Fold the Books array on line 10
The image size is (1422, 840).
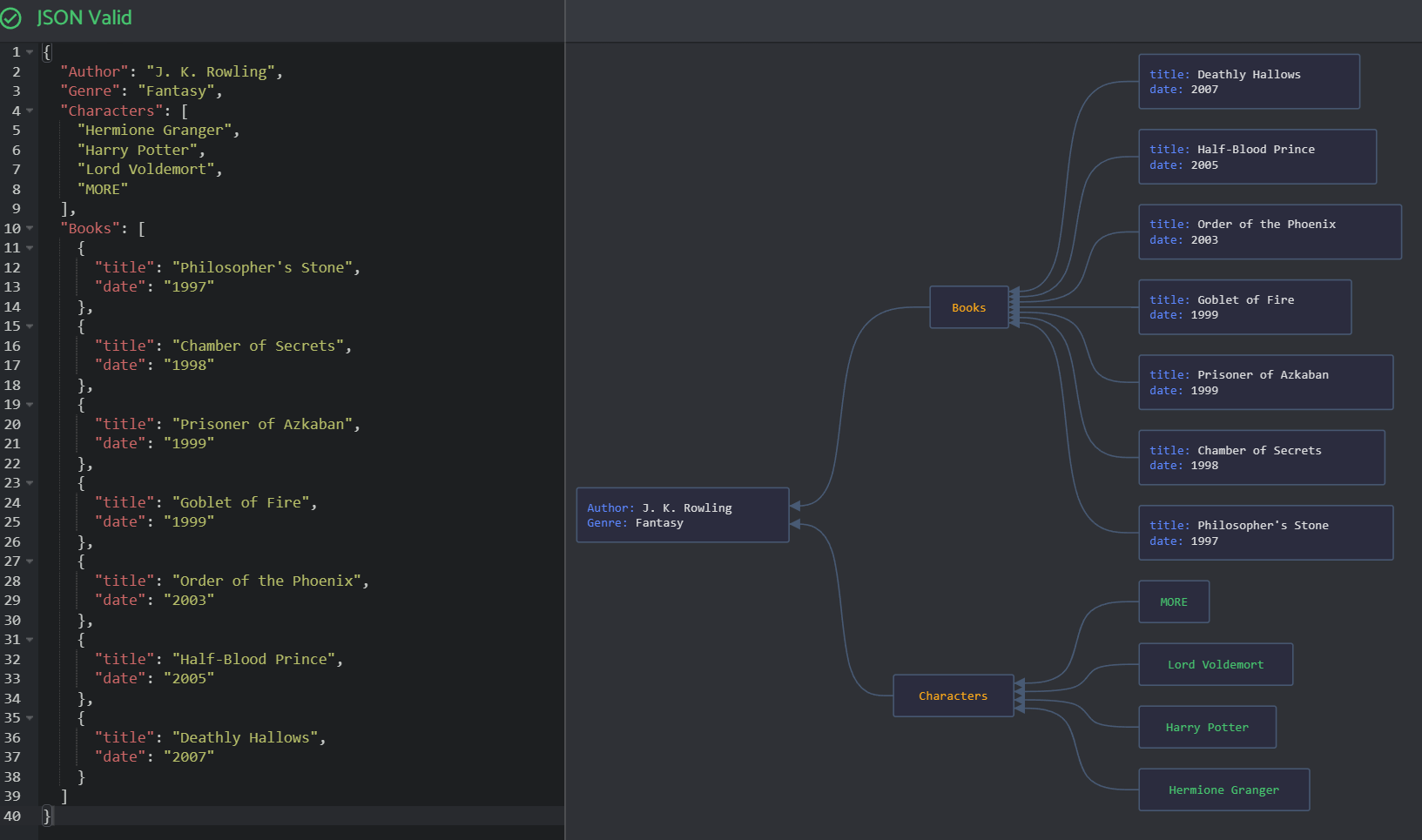pyautogui.click(x=30, y=228)
